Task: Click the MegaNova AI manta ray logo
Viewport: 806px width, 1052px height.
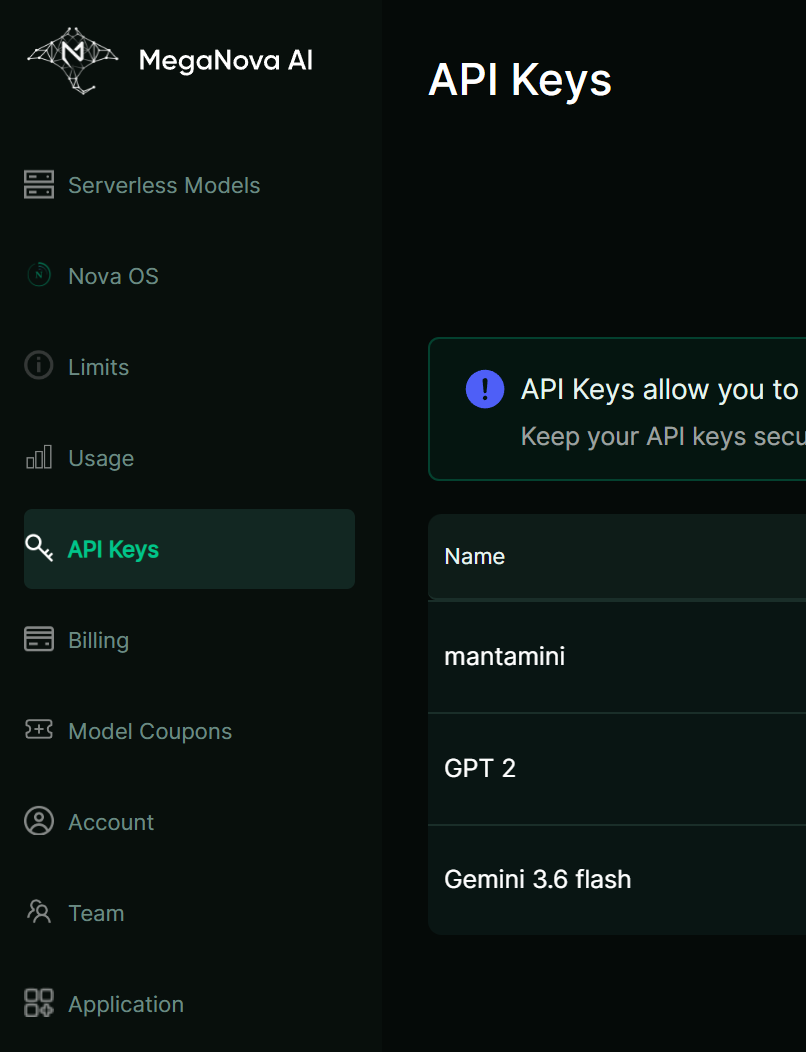Action: pyautogui.click(x=72, y=60)
